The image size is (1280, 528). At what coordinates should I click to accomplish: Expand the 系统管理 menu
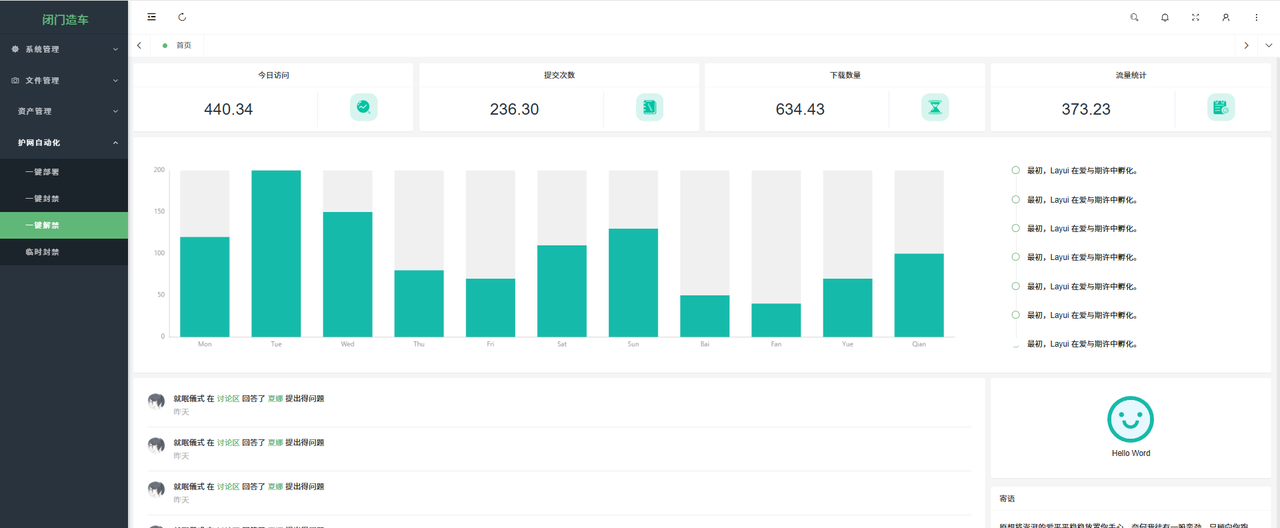pyautogui.click(x=64, y=49)
